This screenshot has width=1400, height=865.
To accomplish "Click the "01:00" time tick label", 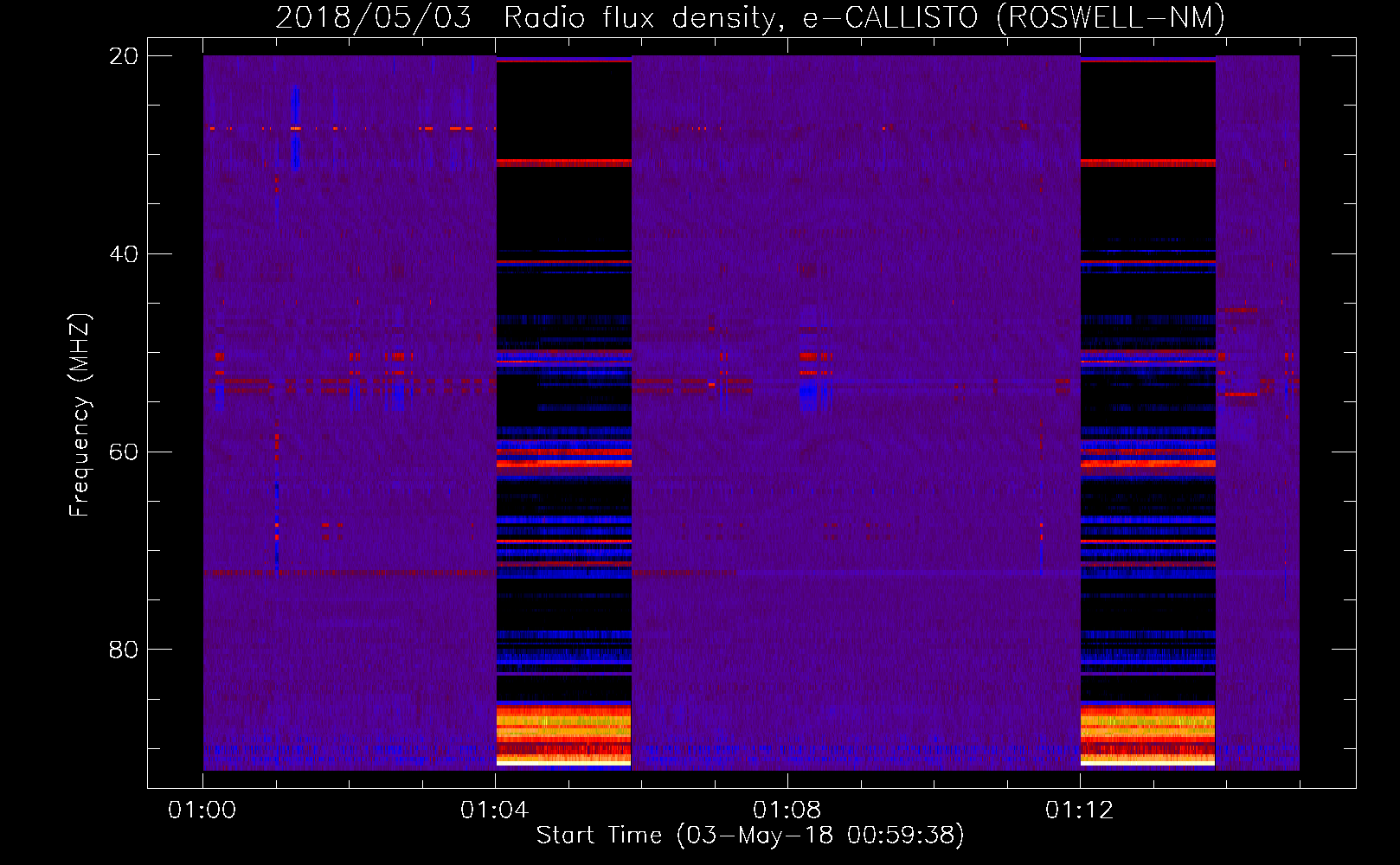I will tap(202, 811).
